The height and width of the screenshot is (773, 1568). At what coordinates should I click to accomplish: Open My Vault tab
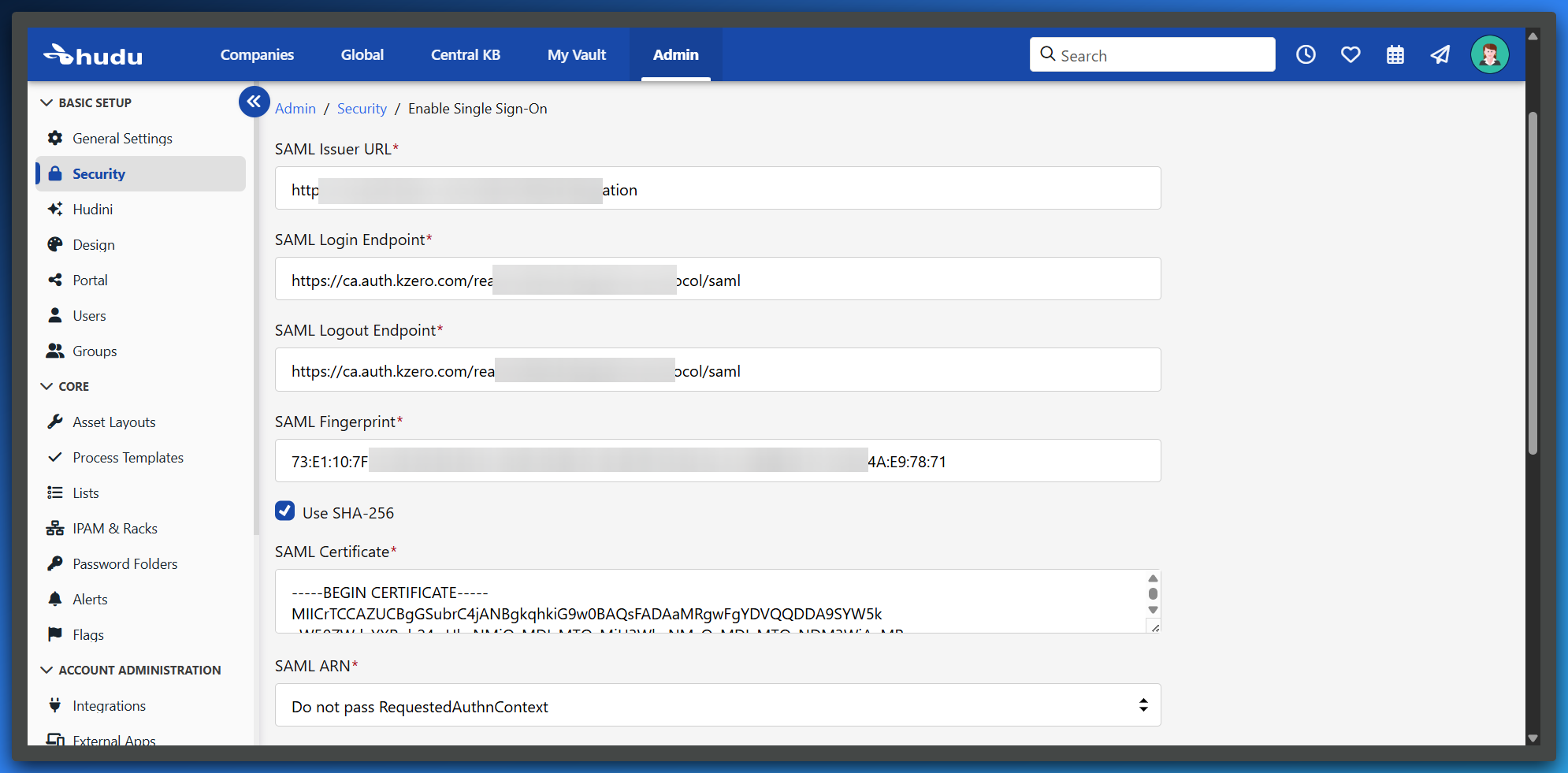tap(577, 54)
